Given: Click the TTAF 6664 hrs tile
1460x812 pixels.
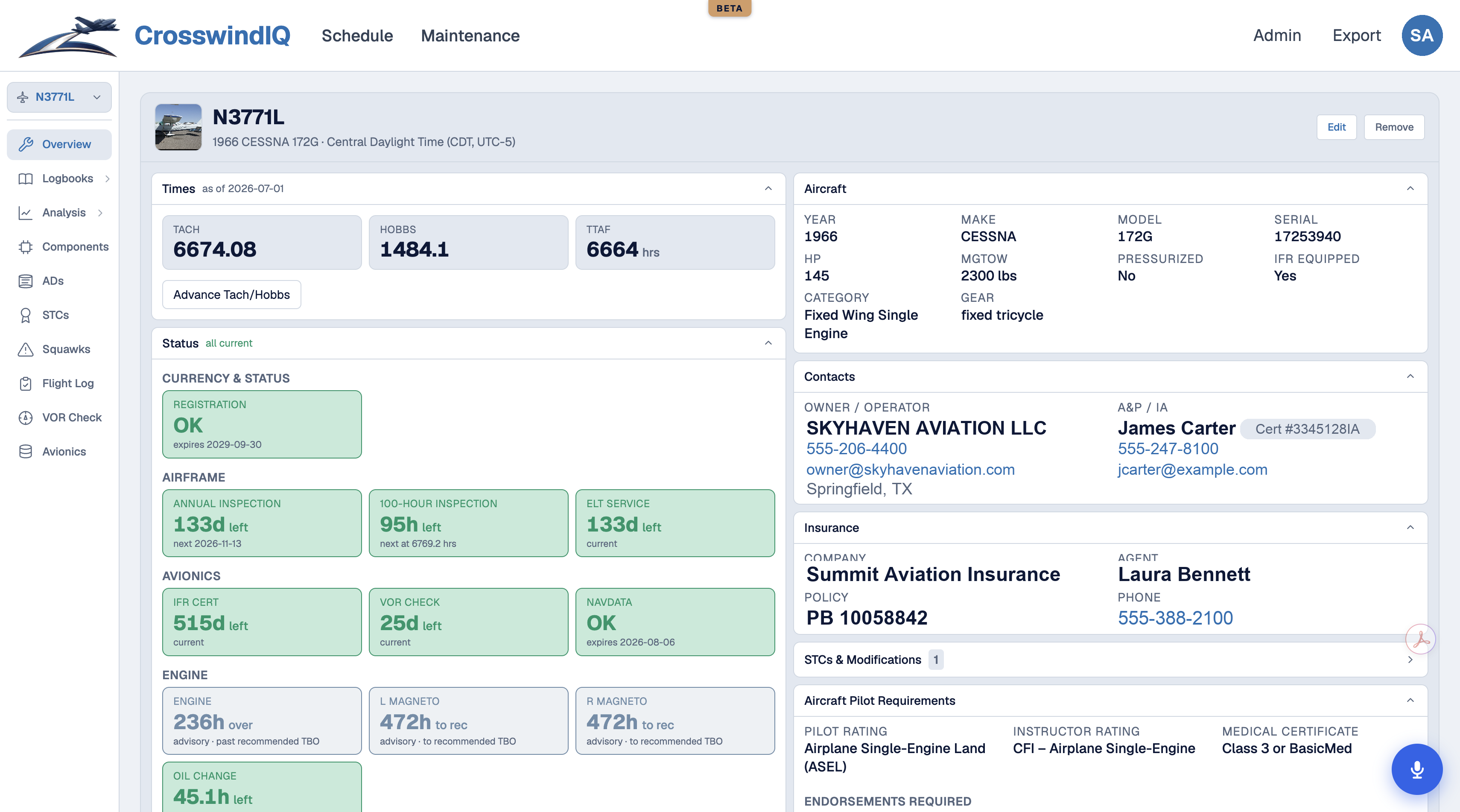Looking at the screenshot, I should point(675,242).
